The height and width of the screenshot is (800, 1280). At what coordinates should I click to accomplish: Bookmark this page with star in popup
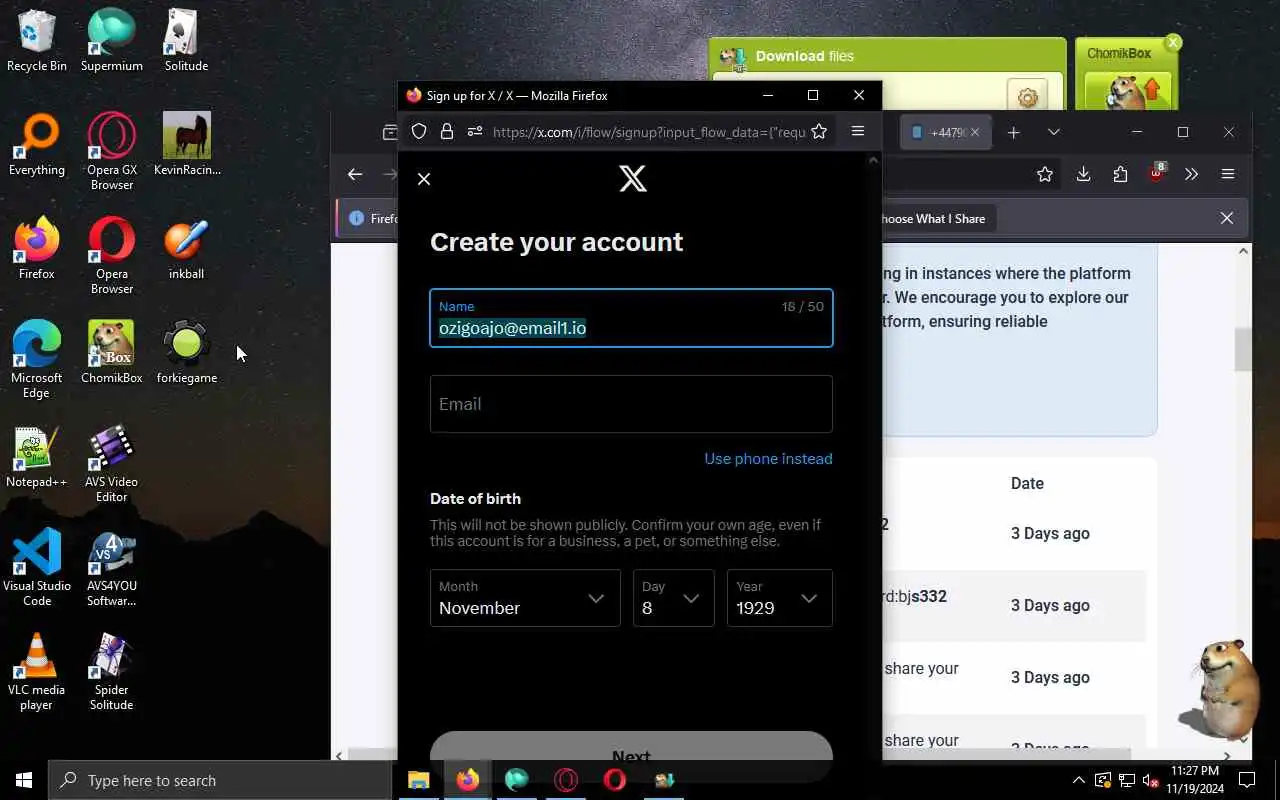coord(819,131)
